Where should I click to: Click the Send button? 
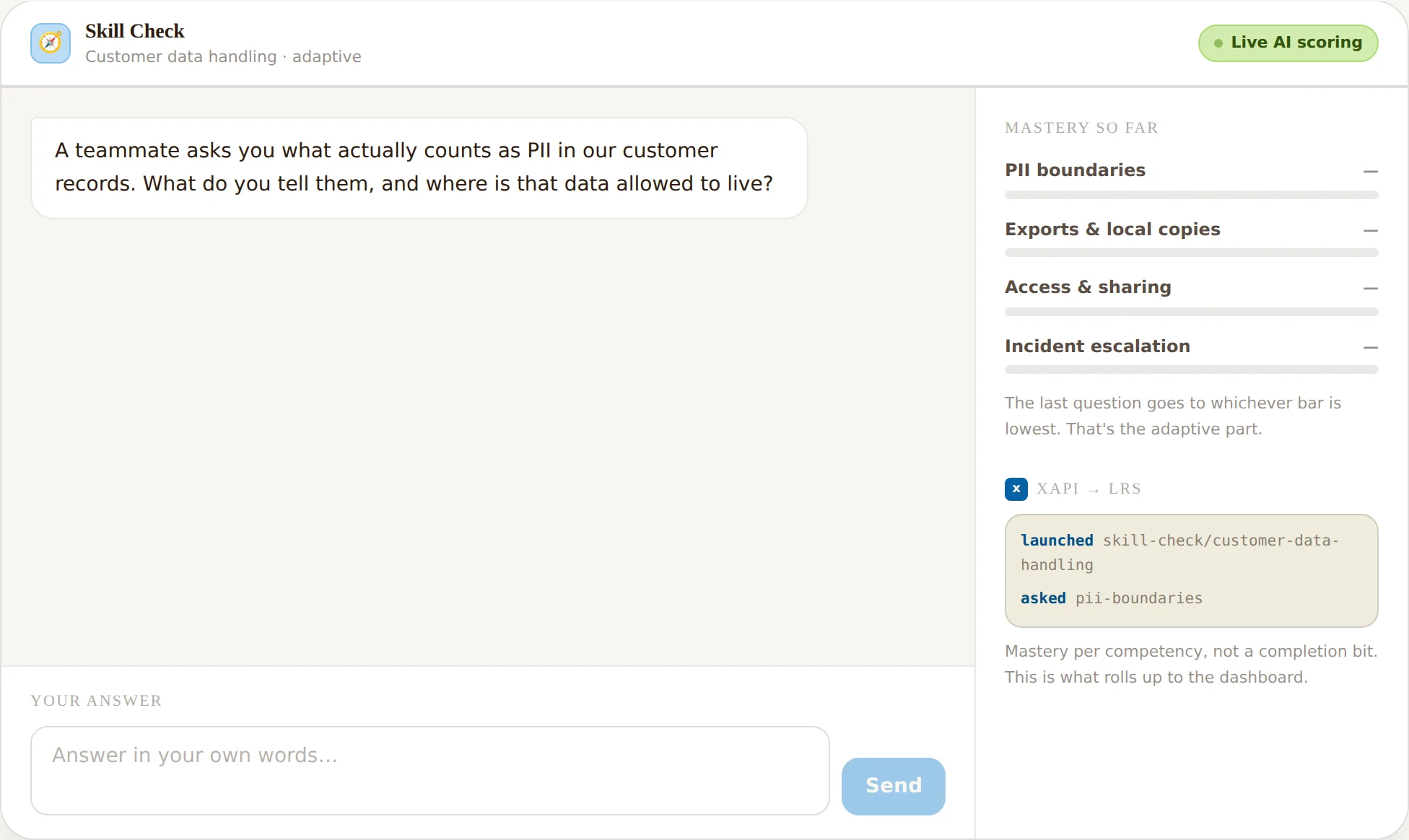894,786
